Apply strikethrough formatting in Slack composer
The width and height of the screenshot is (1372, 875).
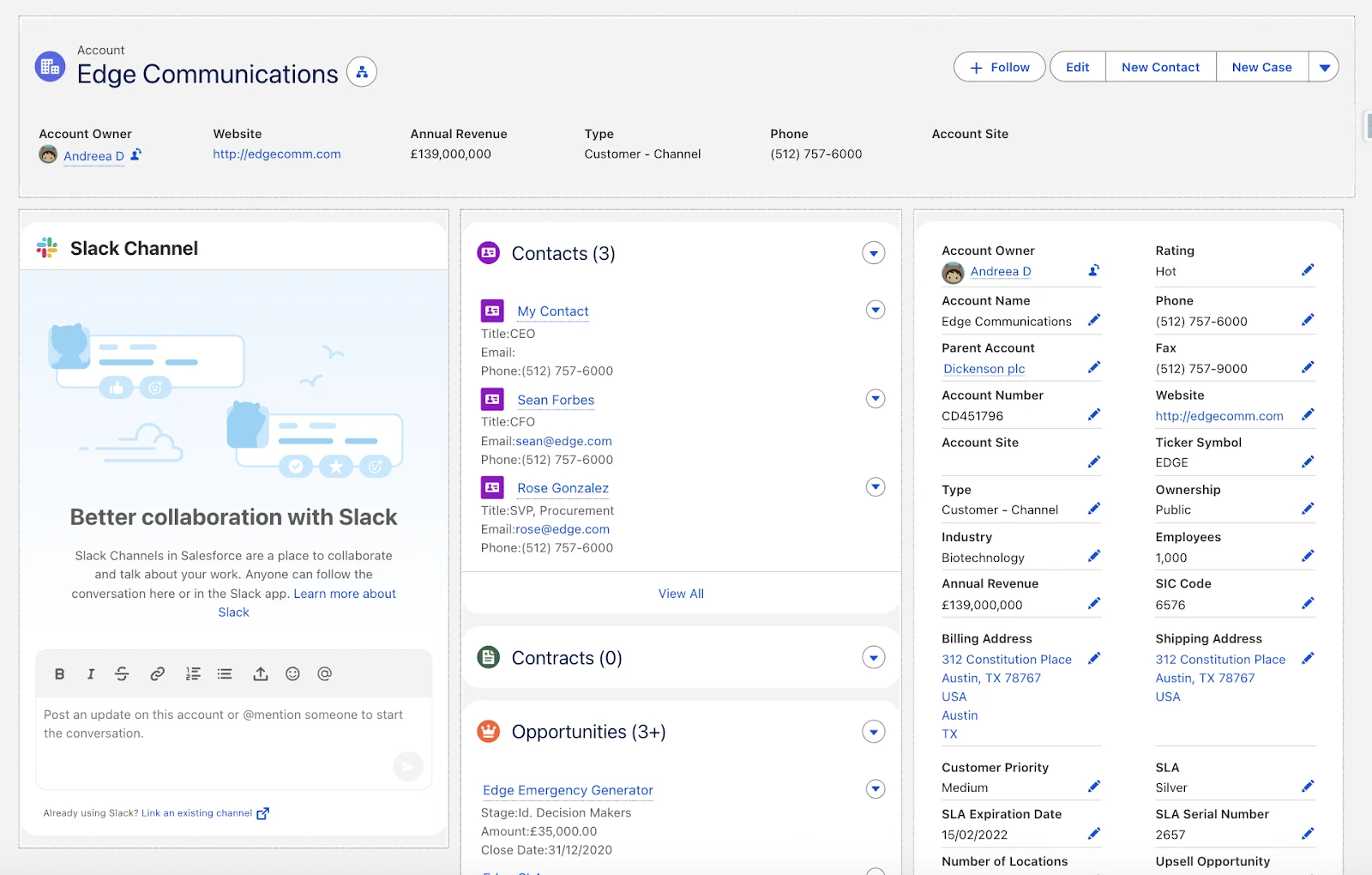pyautogui.click(x=122, y=674)
